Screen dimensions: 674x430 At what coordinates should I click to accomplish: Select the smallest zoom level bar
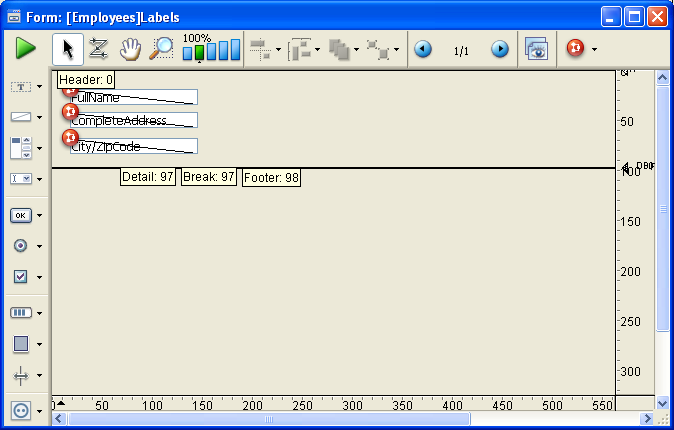(187, 54)
